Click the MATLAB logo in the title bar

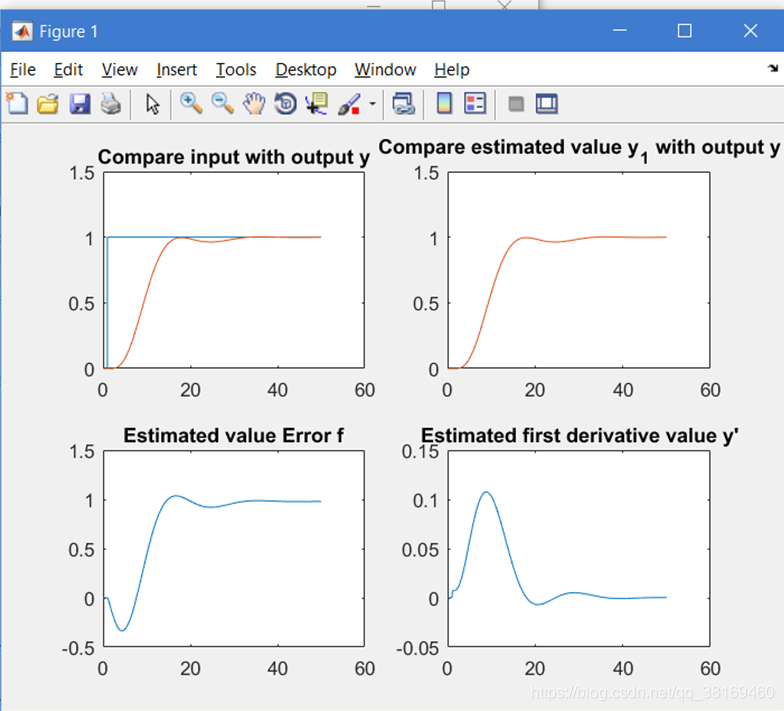22,32
